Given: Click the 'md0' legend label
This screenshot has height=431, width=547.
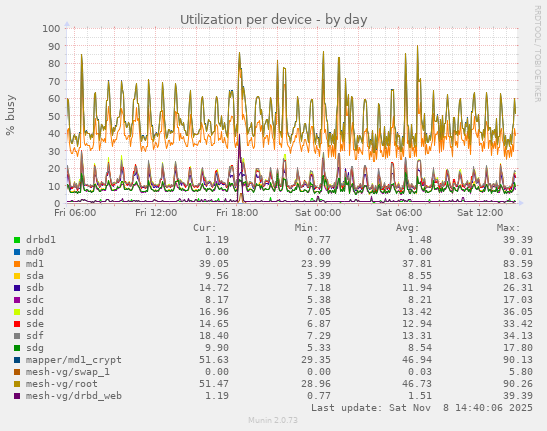Looking at the screenshot, I should pyautogui.click(x=35, y=252).
